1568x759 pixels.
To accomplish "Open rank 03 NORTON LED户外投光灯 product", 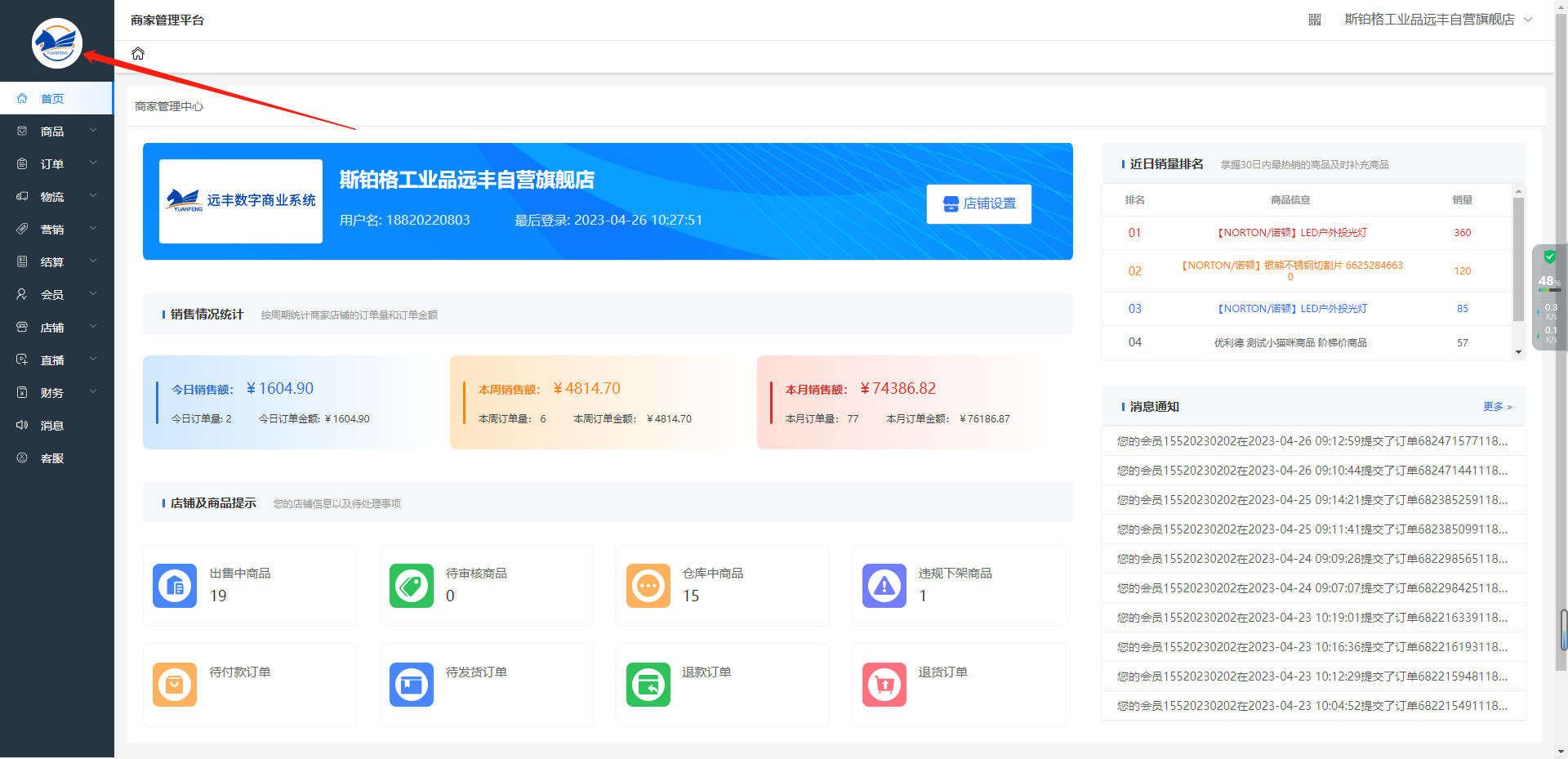I will (1292, 309).
